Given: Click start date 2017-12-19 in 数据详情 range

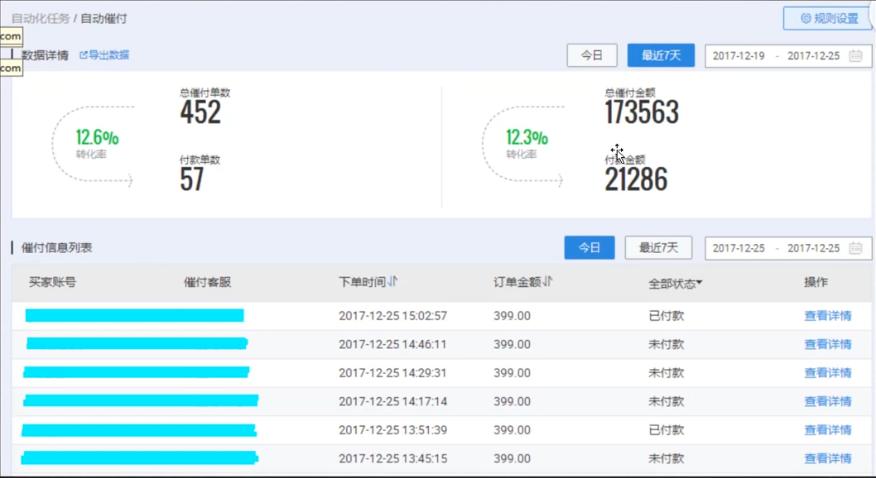Looking at the screenshot, I should 739,56.
